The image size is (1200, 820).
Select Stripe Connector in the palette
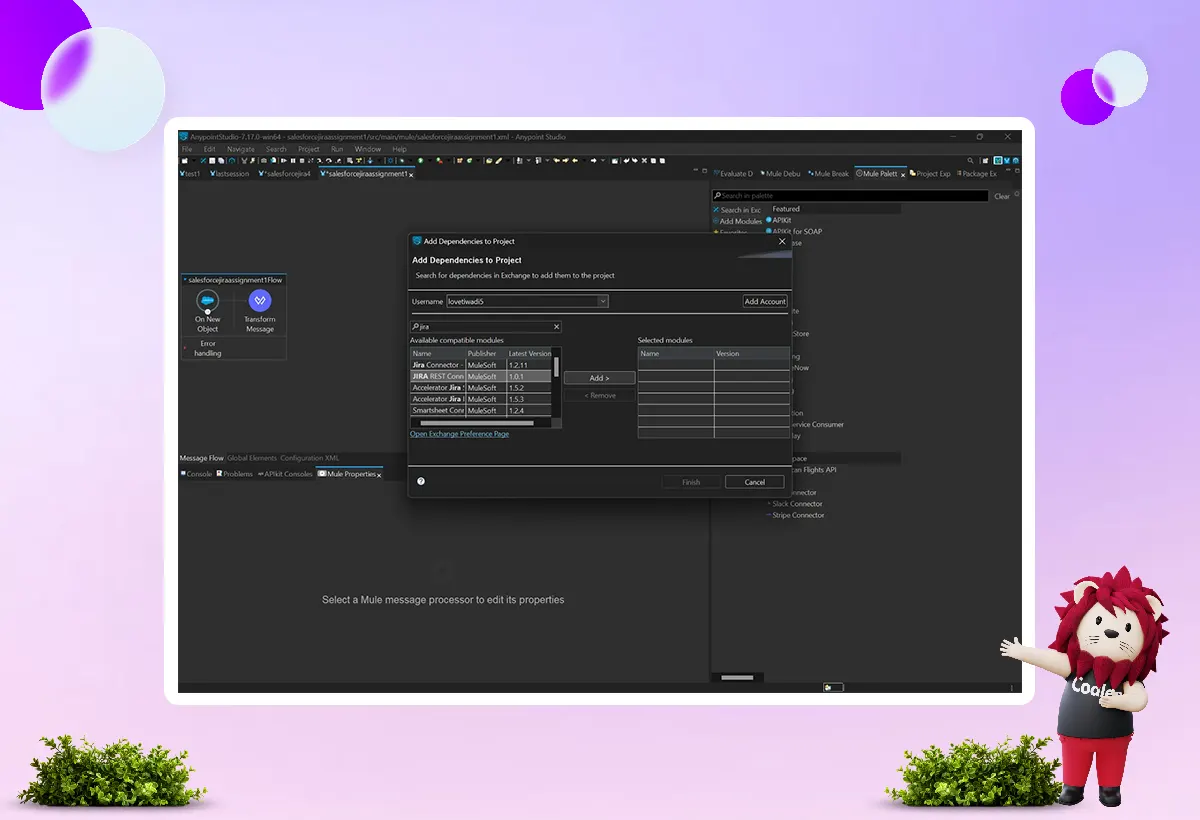pyautogui.click(x=798, y=515)
